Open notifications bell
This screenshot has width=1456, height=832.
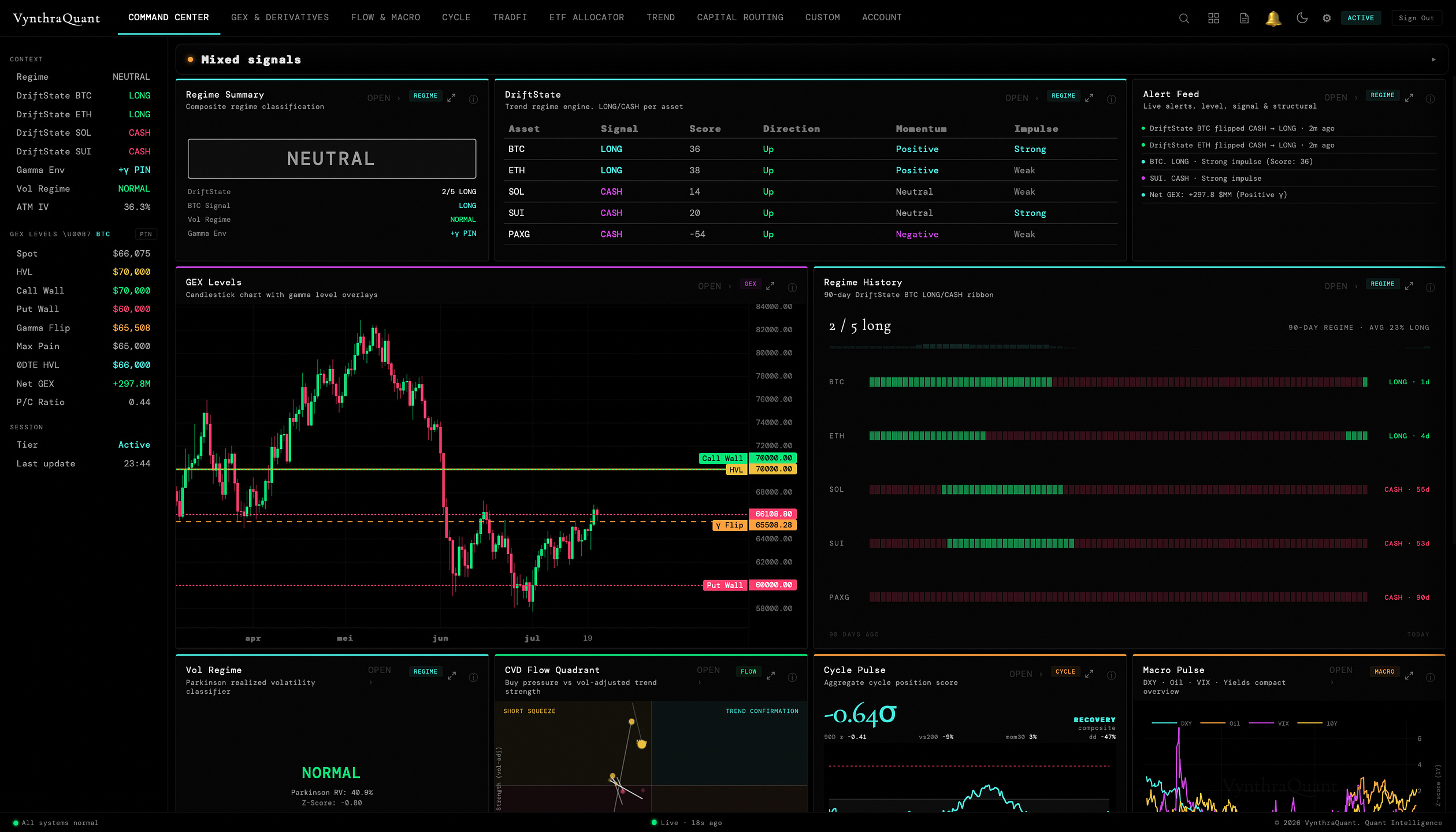tap(1273, 18)
